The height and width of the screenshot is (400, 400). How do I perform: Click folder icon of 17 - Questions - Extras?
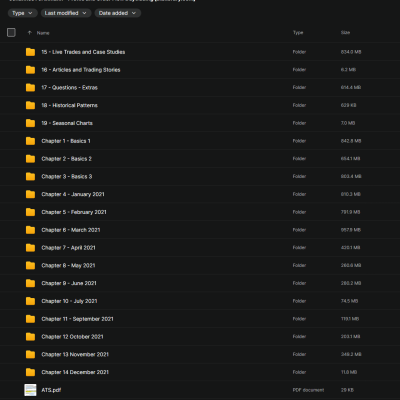[x=30, y=88]
